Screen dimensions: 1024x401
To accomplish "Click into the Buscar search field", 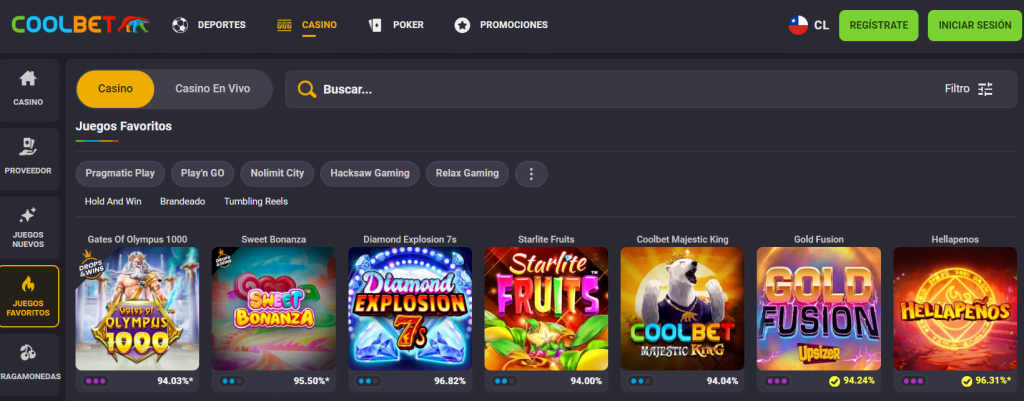I will click(650, 89).
